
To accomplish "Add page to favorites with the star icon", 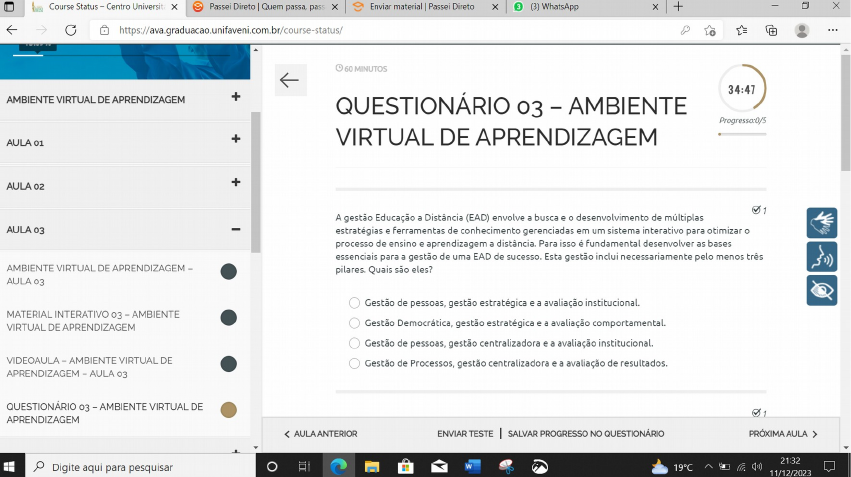I will (709, 30).
